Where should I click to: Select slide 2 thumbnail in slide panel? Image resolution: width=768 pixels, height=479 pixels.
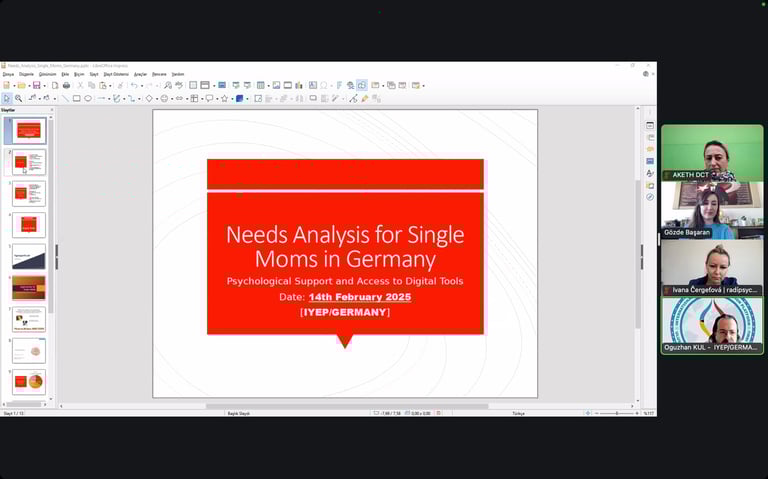click(x=28, y=162)
